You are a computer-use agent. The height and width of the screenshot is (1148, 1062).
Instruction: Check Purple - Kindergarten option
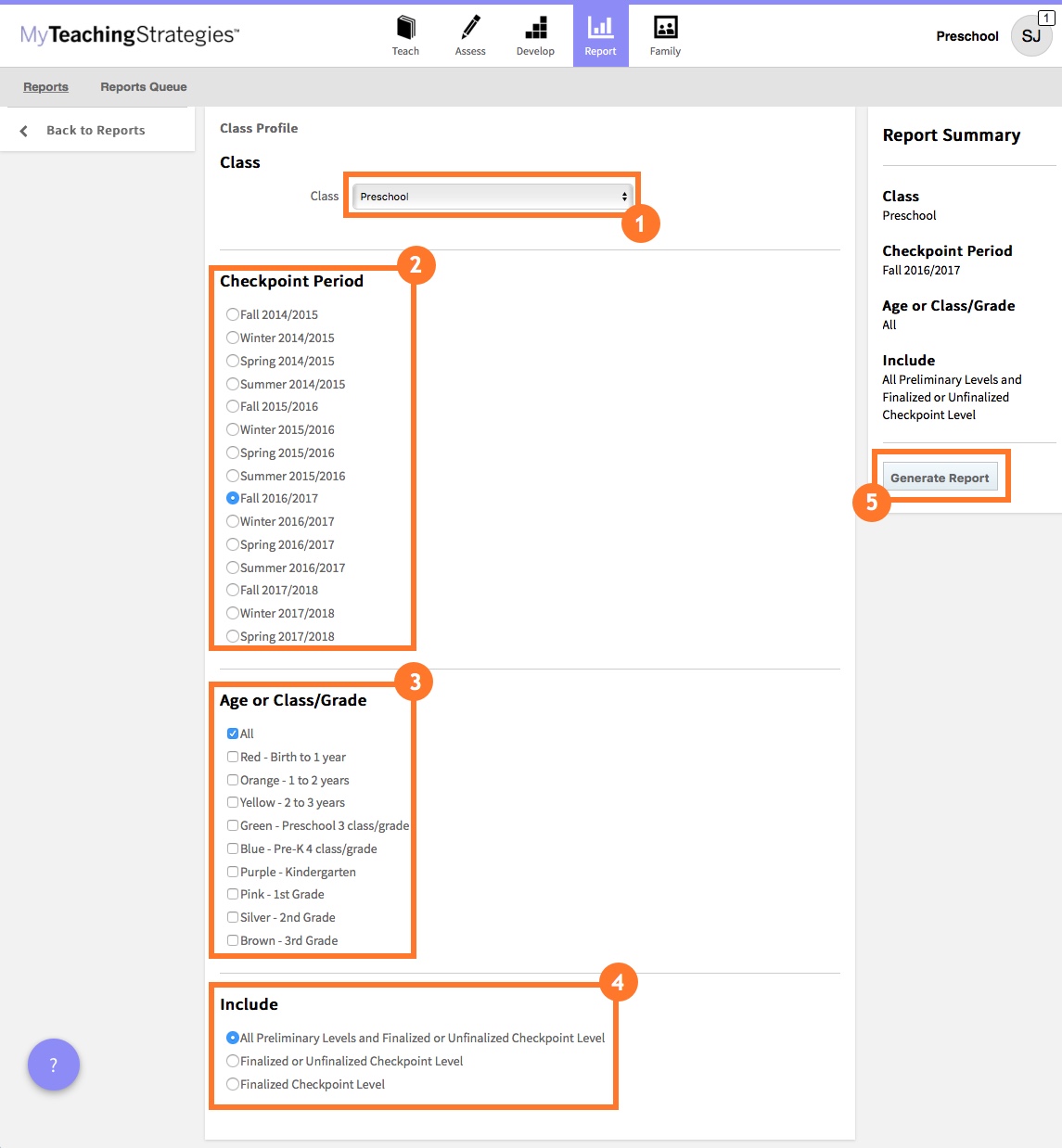tap(233, 872)
